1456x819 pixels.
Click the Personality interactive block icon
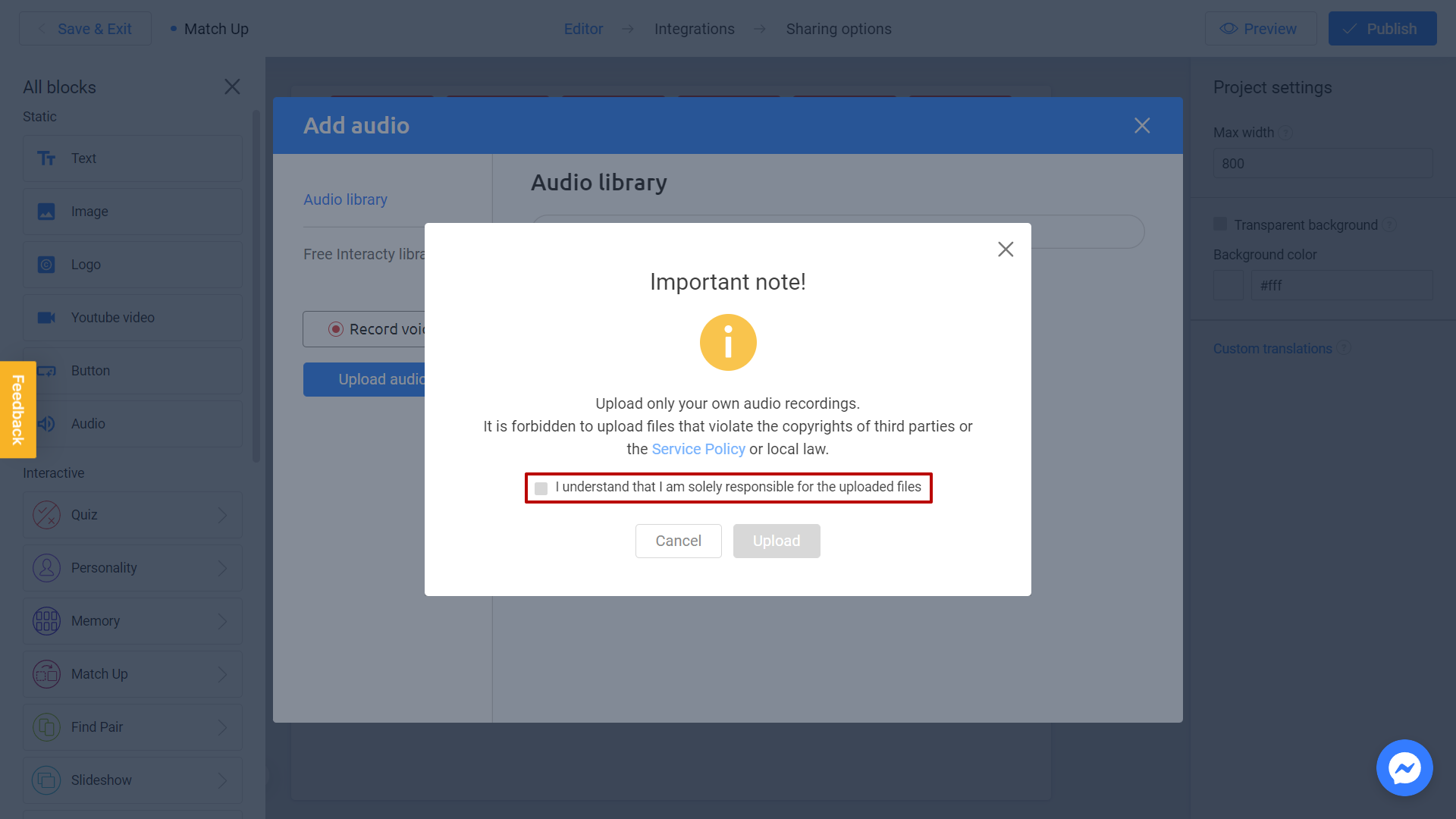tap(46, 568)
